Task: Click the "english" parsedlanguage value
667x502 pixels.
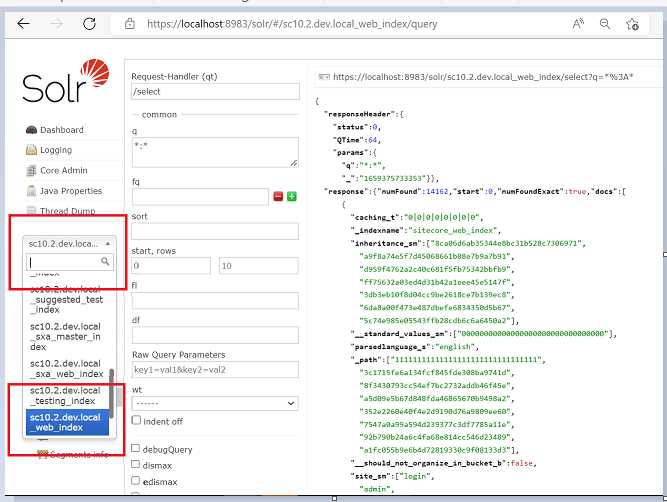Action: (455, 347)
